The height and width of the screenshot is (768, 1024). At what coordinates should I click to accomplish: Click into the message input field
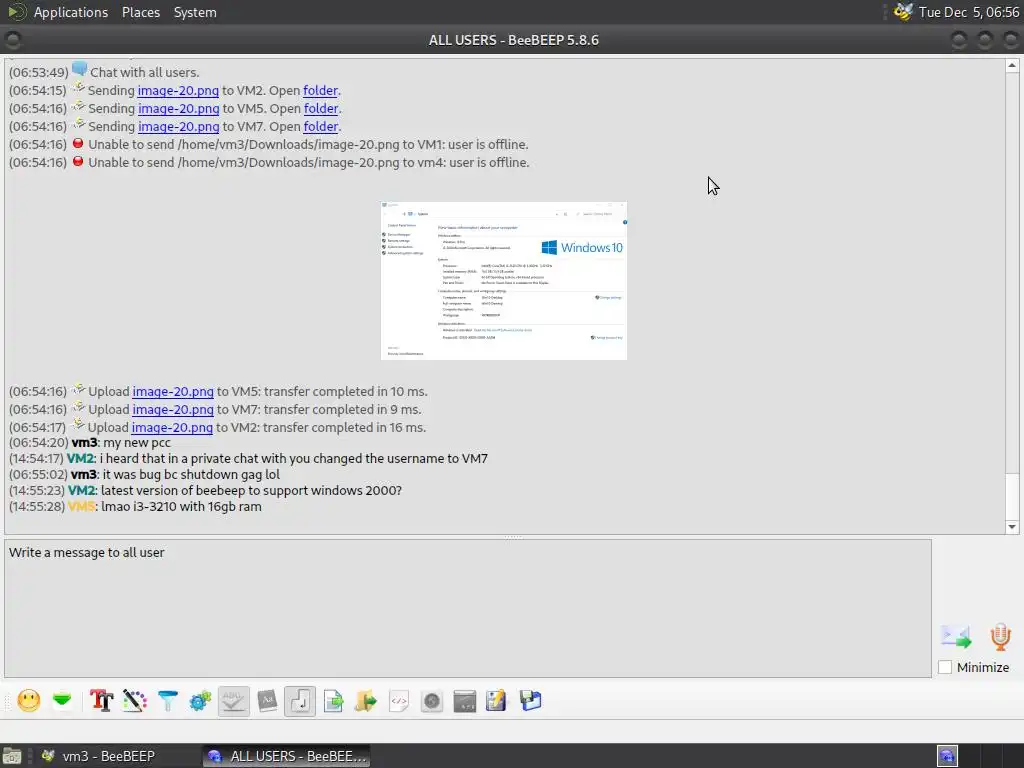(x=468, y=608)
